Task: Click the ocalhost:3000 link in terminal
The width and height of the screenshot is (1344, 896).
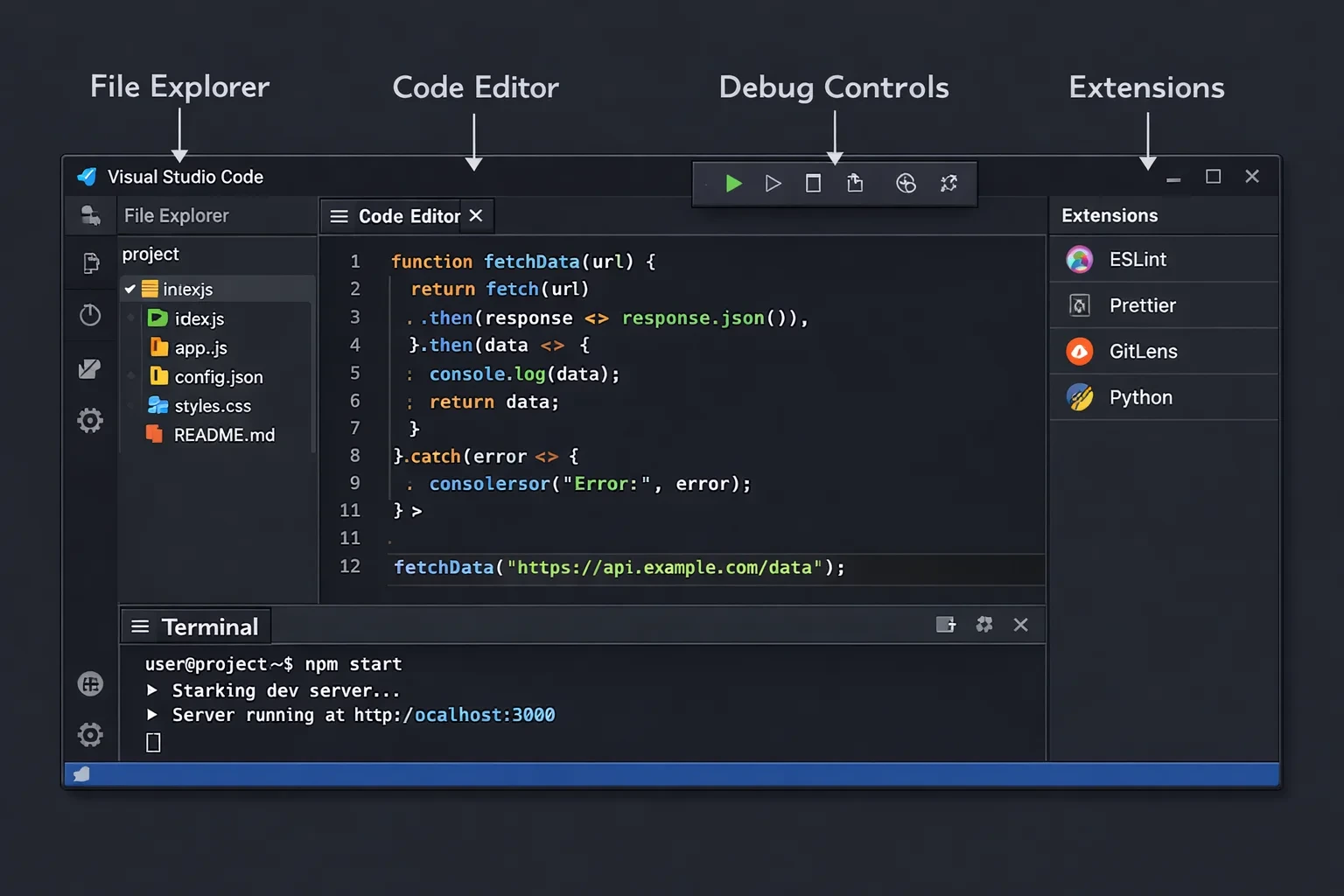Action: (485, 715)
